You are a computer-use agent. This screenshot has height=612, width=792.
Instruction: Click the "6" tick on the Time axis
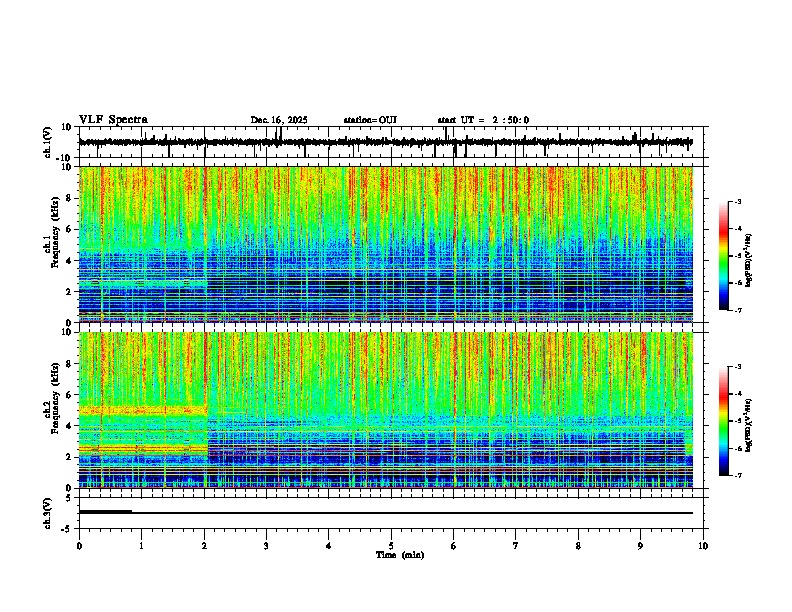click(x=454, y=546)
